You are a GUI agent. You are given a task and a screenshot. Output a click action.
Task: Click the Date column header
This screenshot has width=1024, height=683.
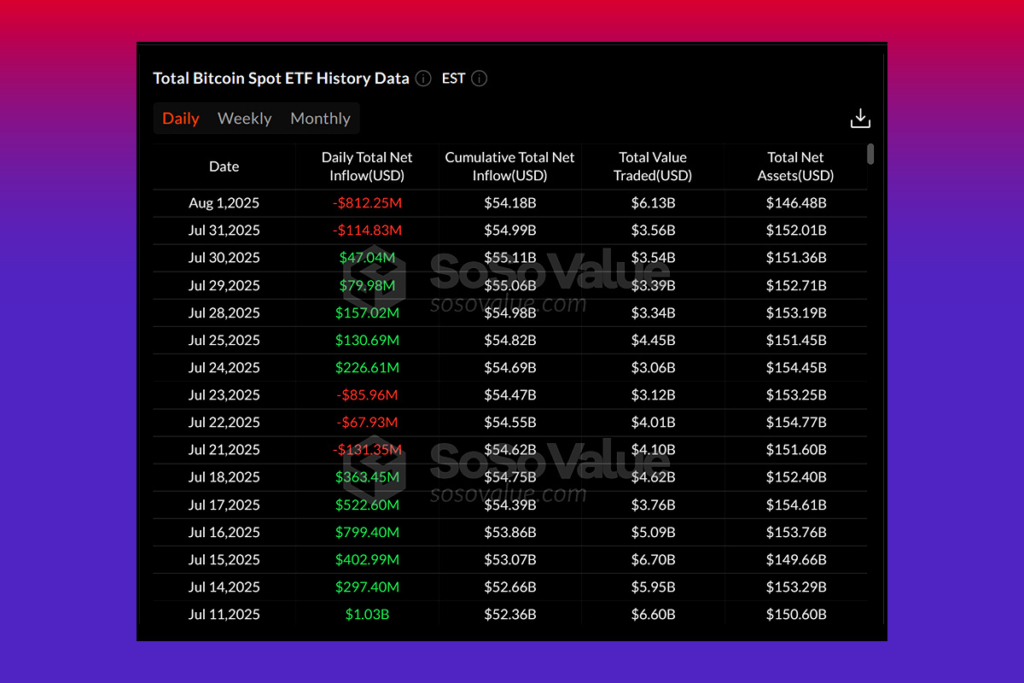223,166
